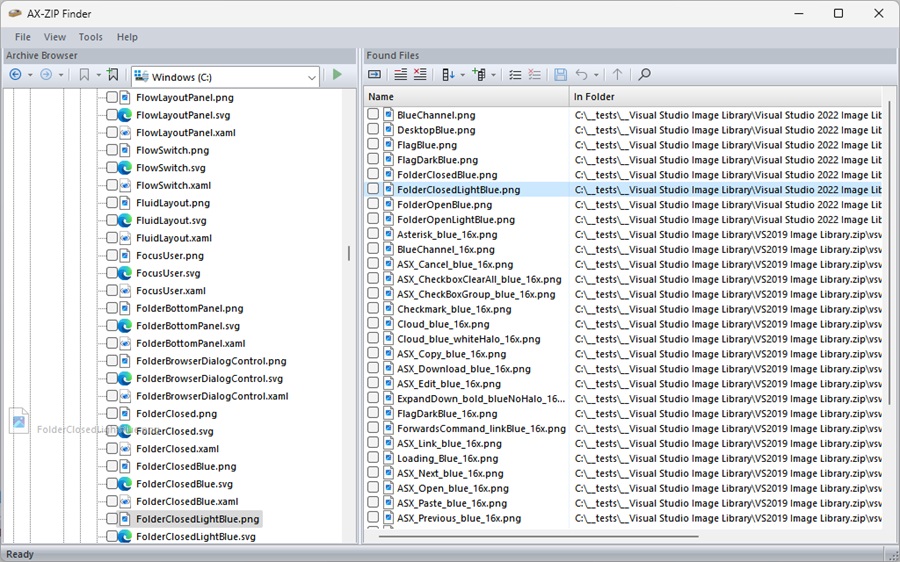Click the add columns icon with green plus
900x562 pixels.
click(x=478, y=75)
